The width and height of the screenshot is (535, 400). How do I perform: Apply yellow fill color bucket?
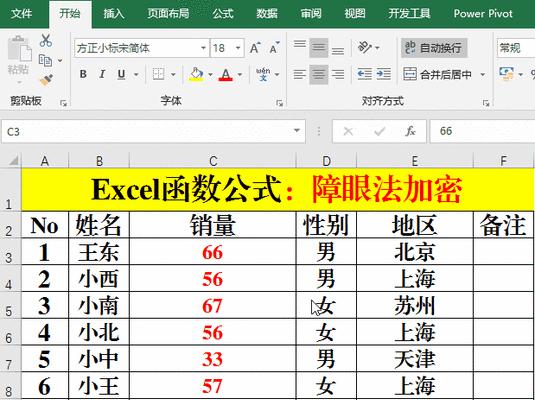(x=197, y=74)
